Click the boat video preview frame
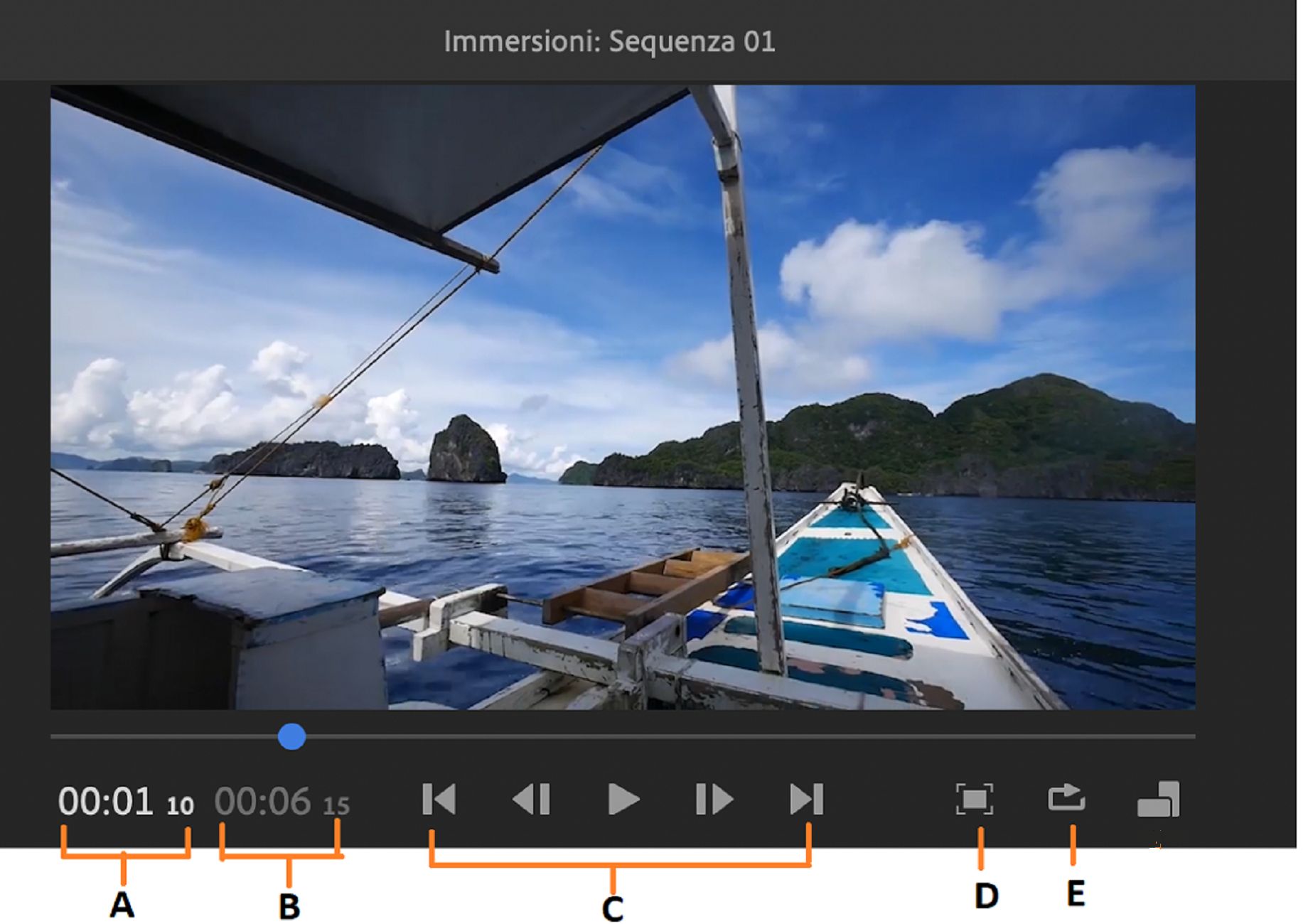The width and height of the screenshot is (1308, 924). (623, 397)
